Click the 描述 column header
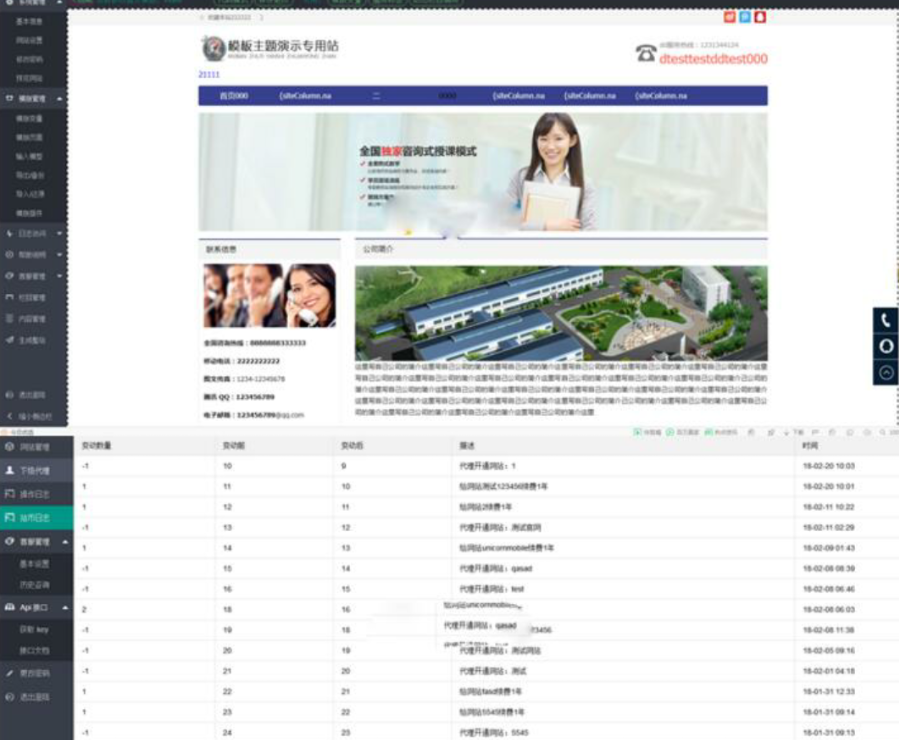899x740 pixels. tap(467, 445)
